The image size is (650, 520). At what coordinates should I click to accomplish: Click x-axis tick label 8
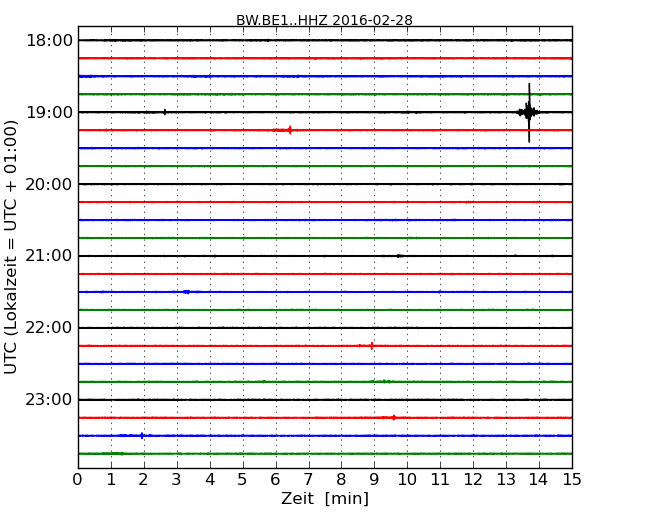tap(341, 479)
